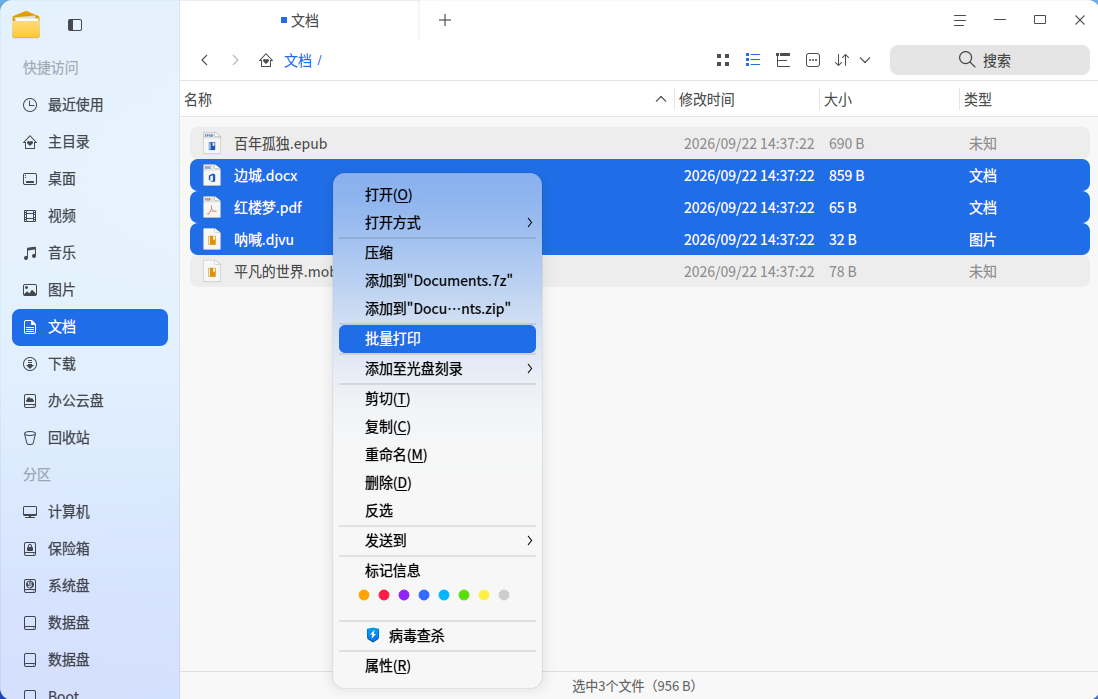Select the 平凡的世界 file row
This screenshot has width=1098, height=699.
coord(639,272)
